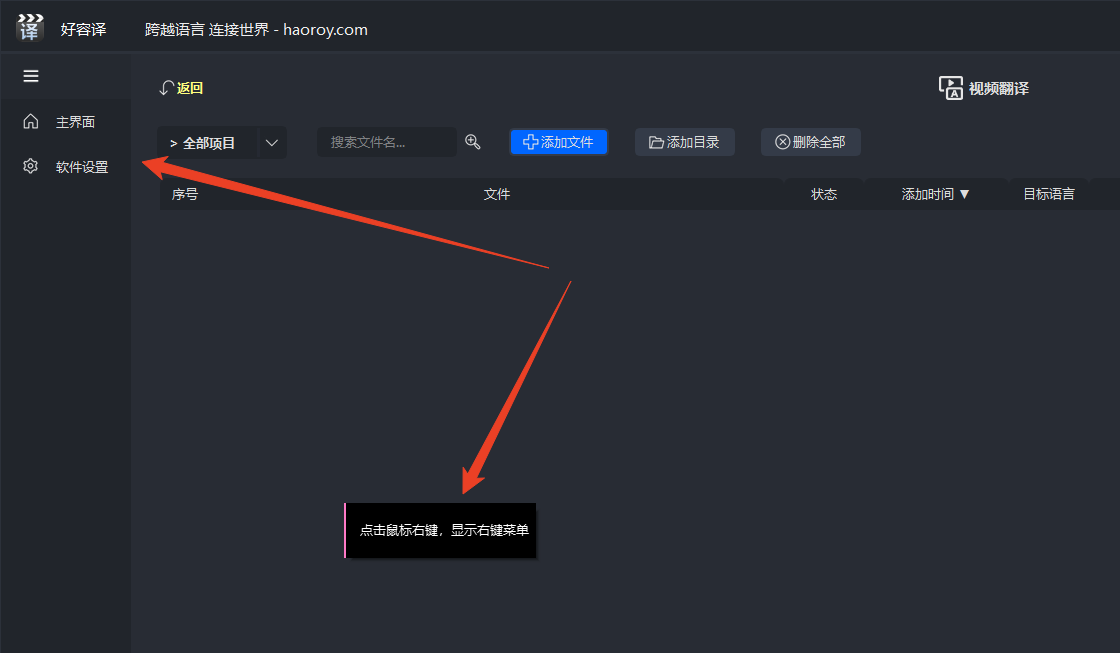The image size is (1120, 653).
Task: Click the 状态 column header
Action: [x=824, y=194]
